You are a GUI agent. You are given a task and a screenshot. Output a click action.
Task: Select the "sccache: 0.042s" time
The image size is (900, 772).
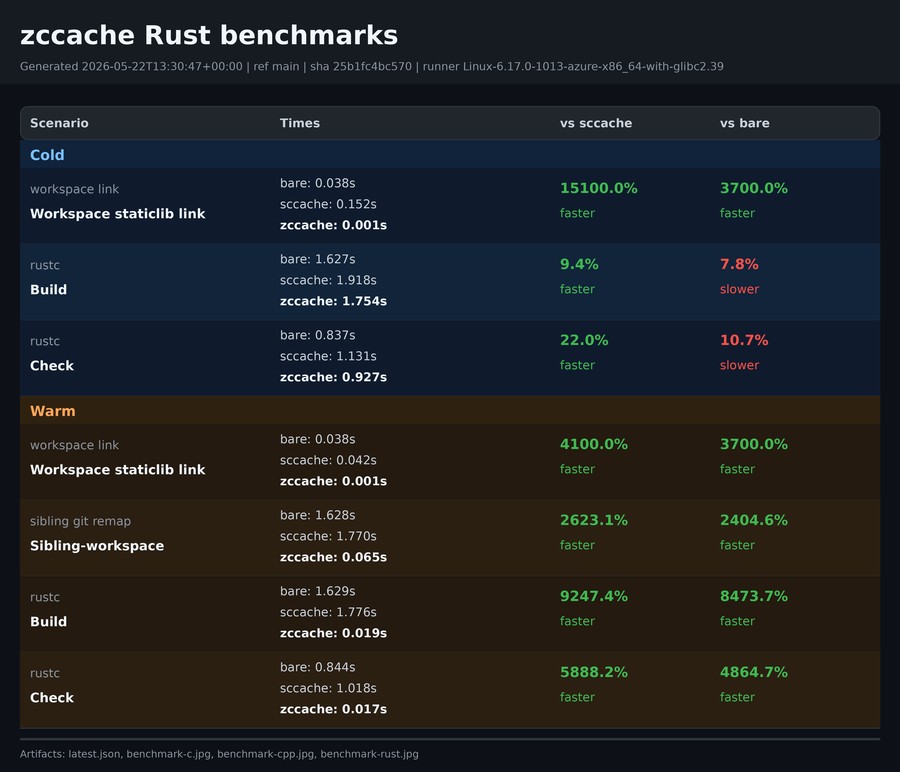(328, 460)
